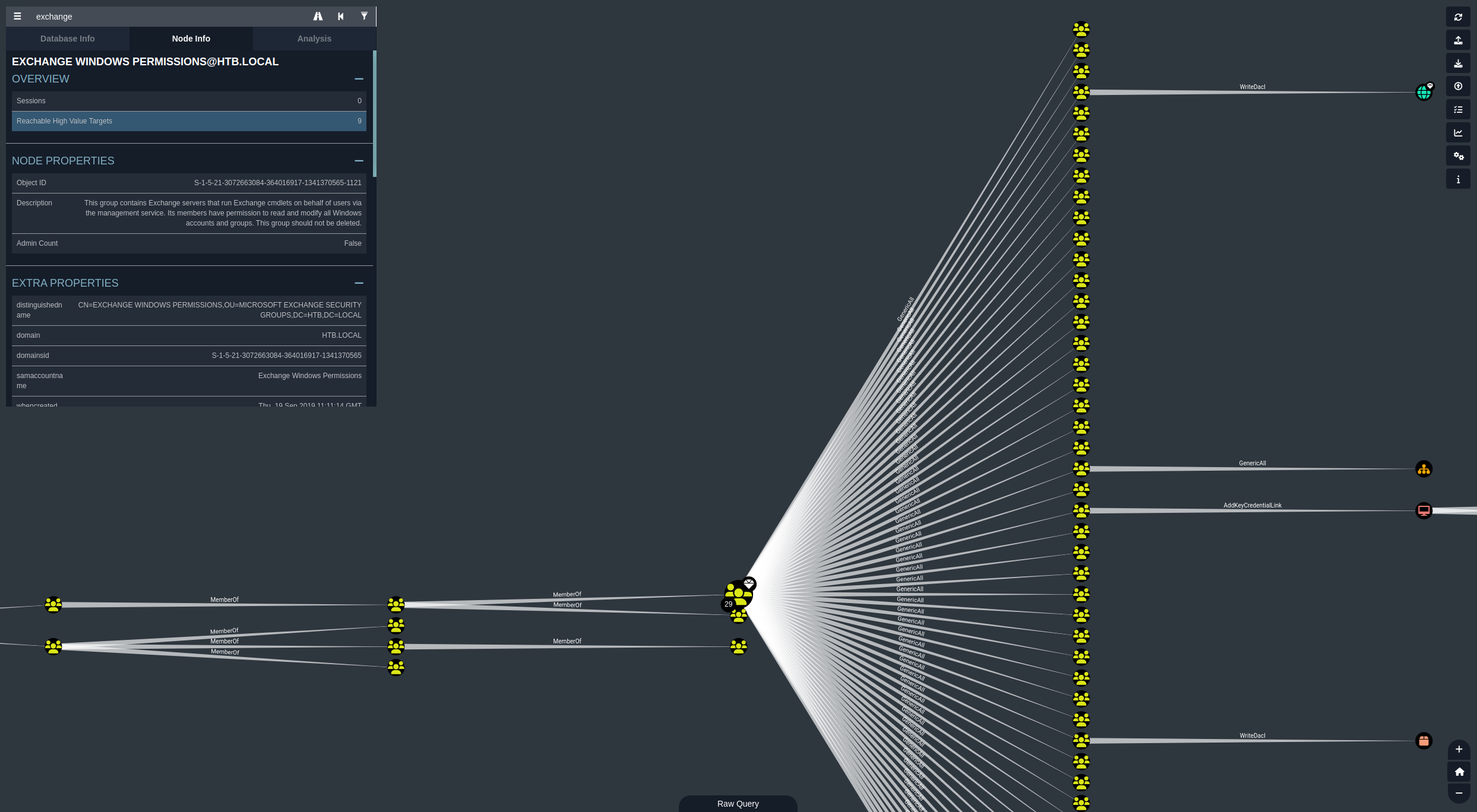
Task: Select the domain globe node
Action: coord(1424,93)
